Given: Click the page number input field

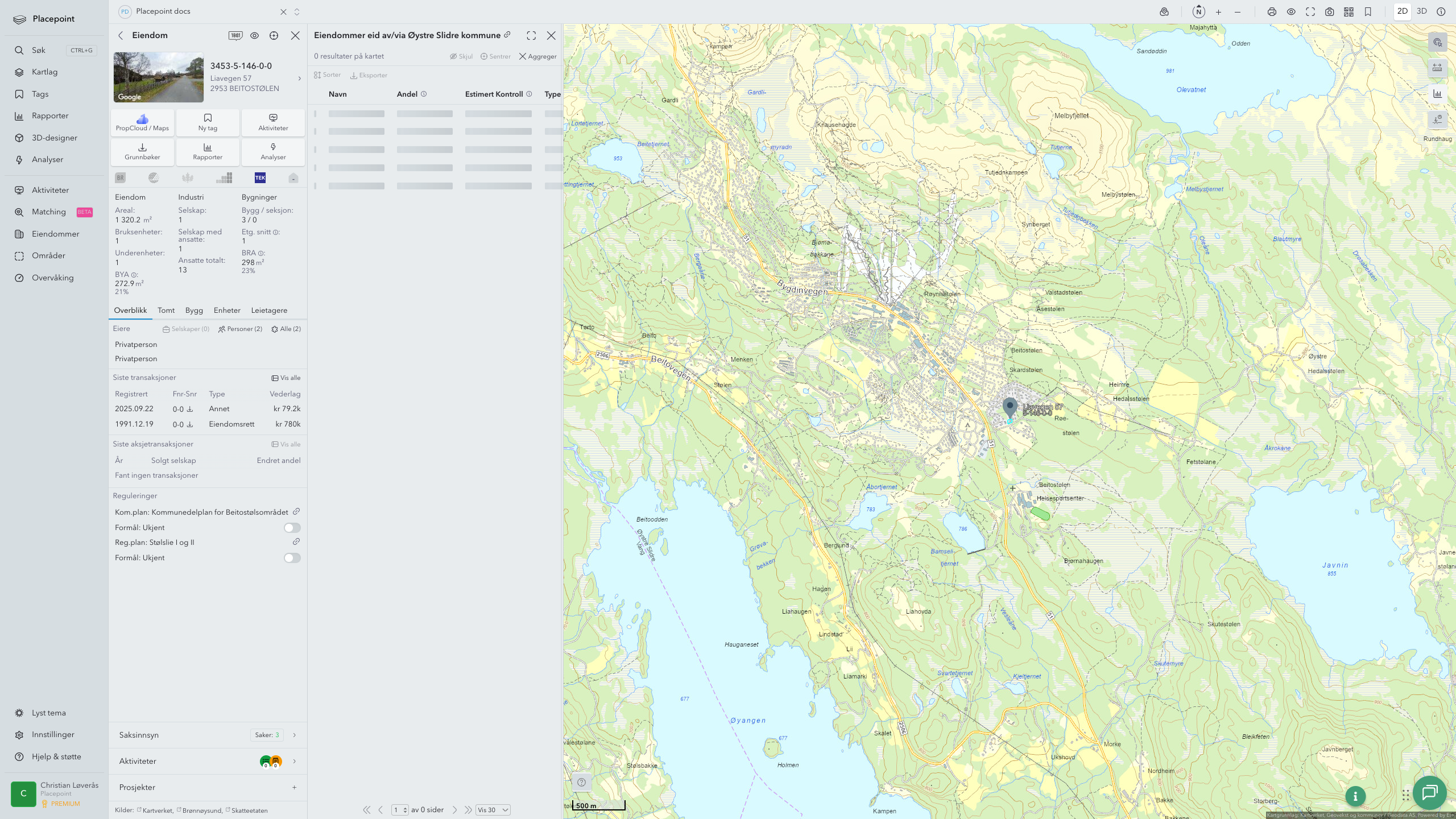Looking at the screenshot, I should coord(400,810).
